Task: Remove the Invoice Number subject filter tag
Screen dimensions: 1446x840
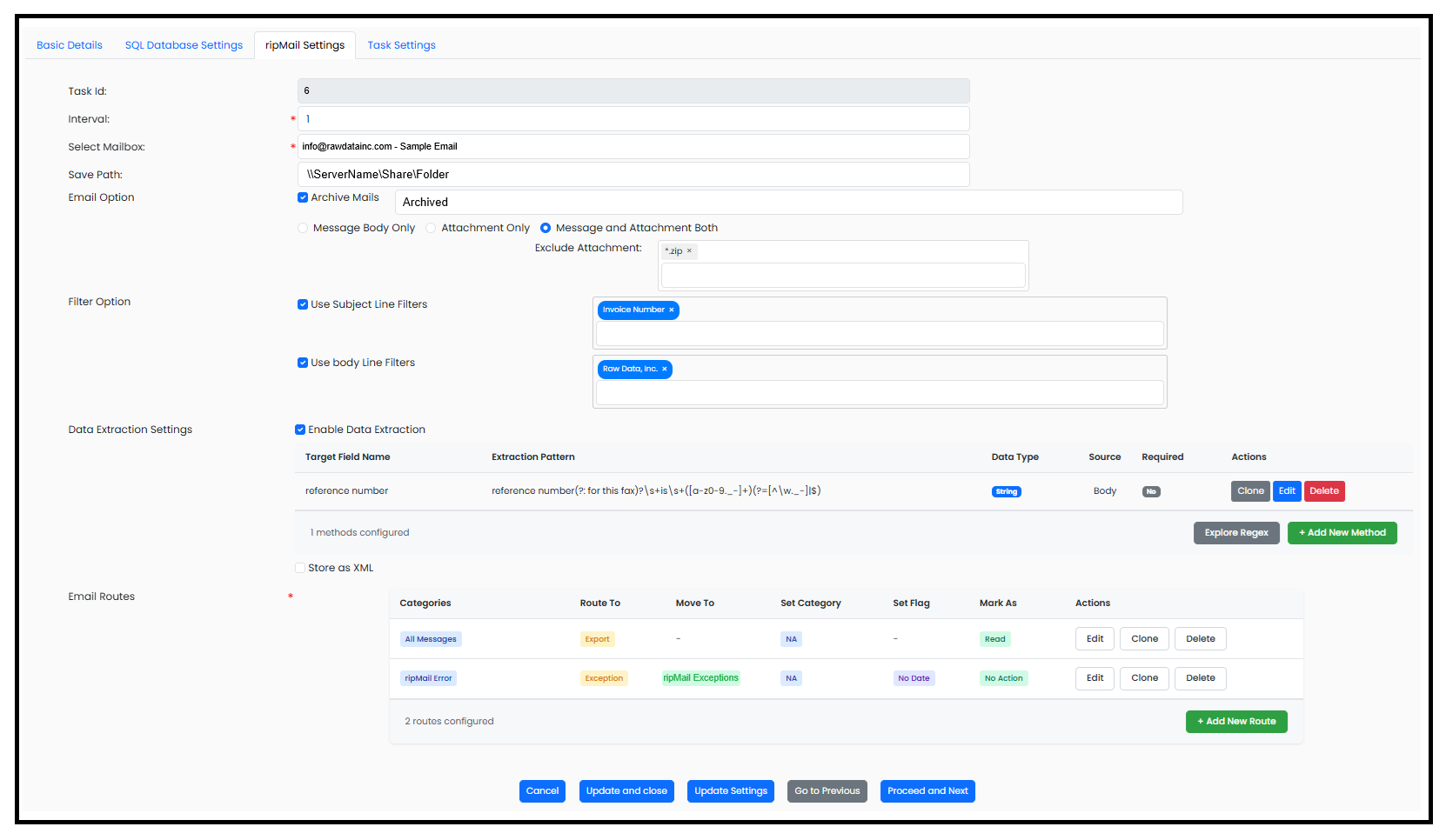Action: pyautogui.click(x=671, y=310)
